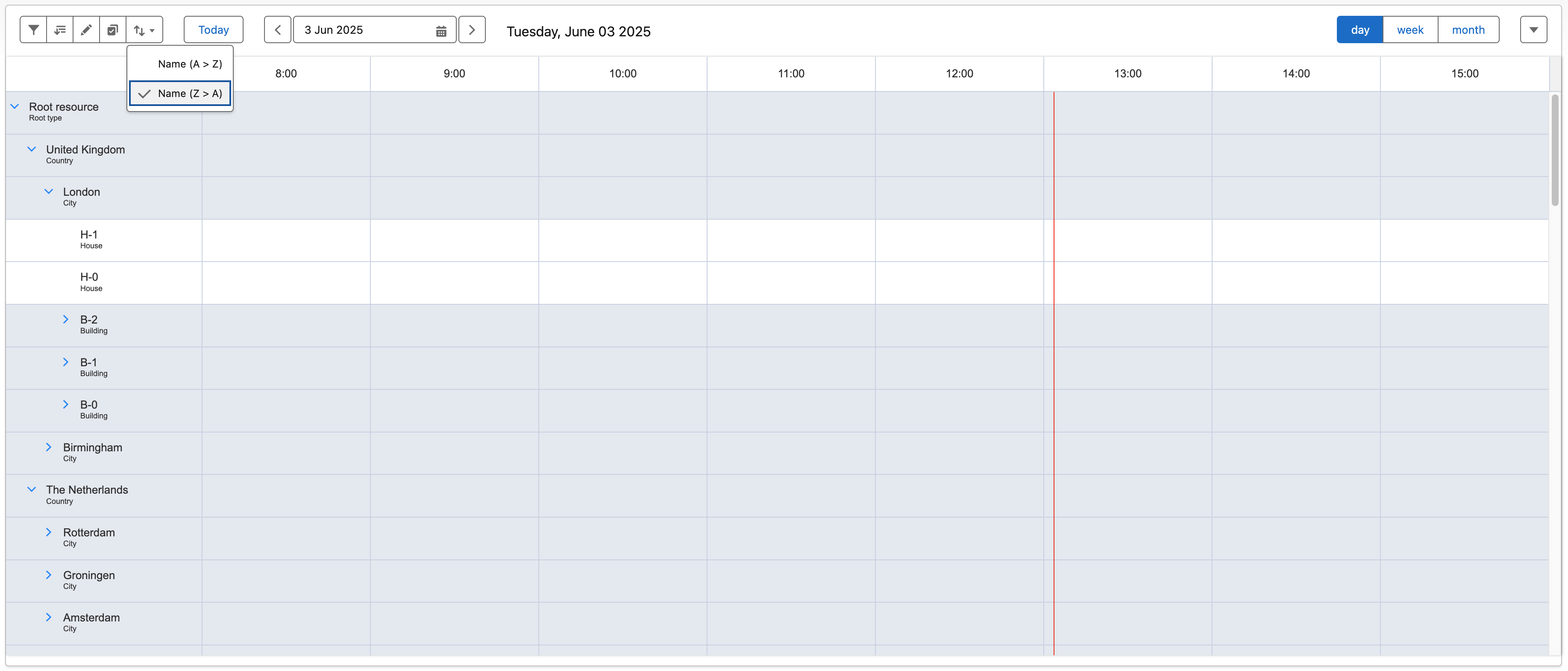This screenshot has width=1568, height=671.
Task: Switch to week view
Action: [1410, 29]
